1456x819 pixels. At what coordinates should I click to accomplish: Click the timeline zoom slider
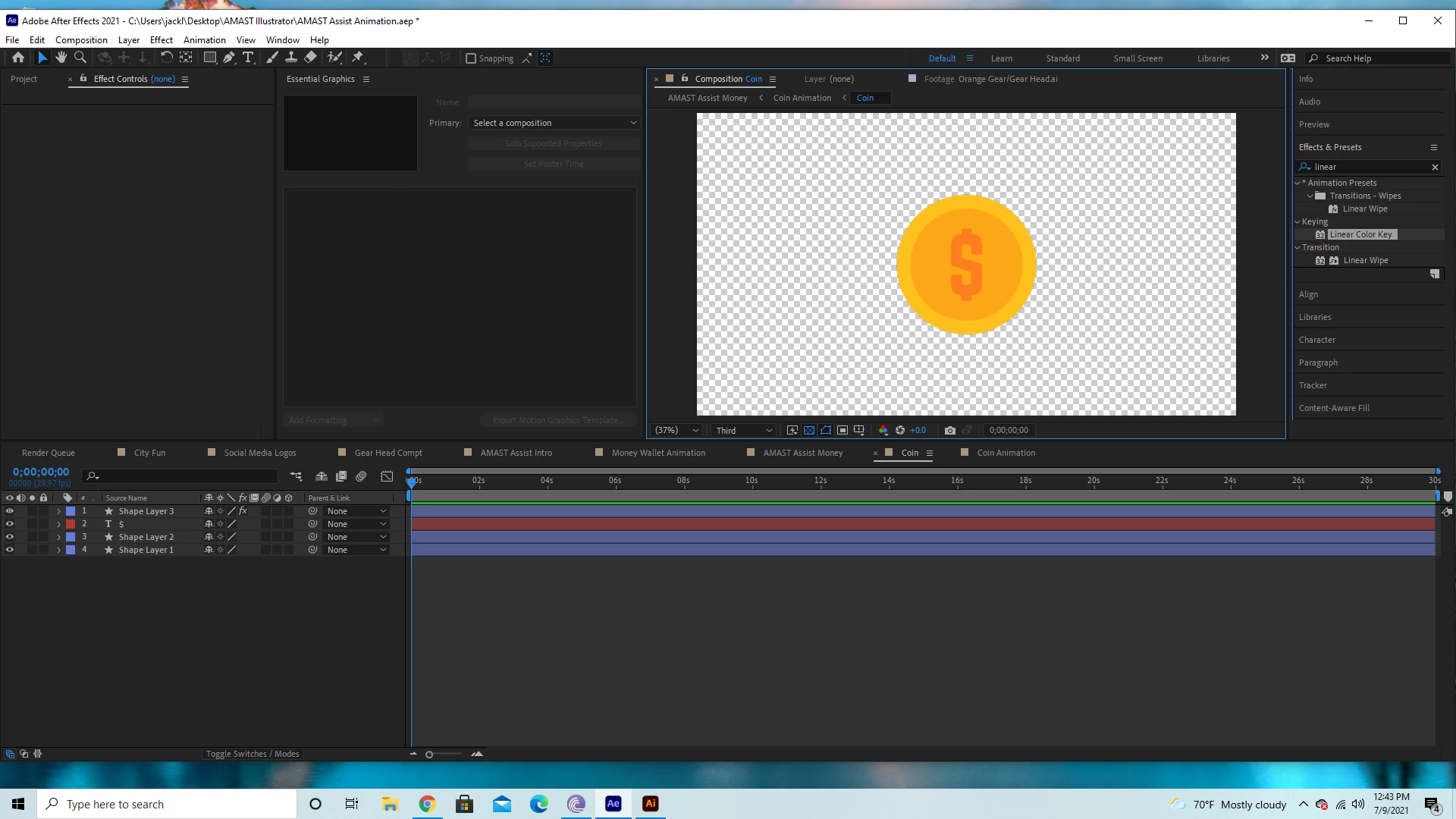click(x=429, y=755)
